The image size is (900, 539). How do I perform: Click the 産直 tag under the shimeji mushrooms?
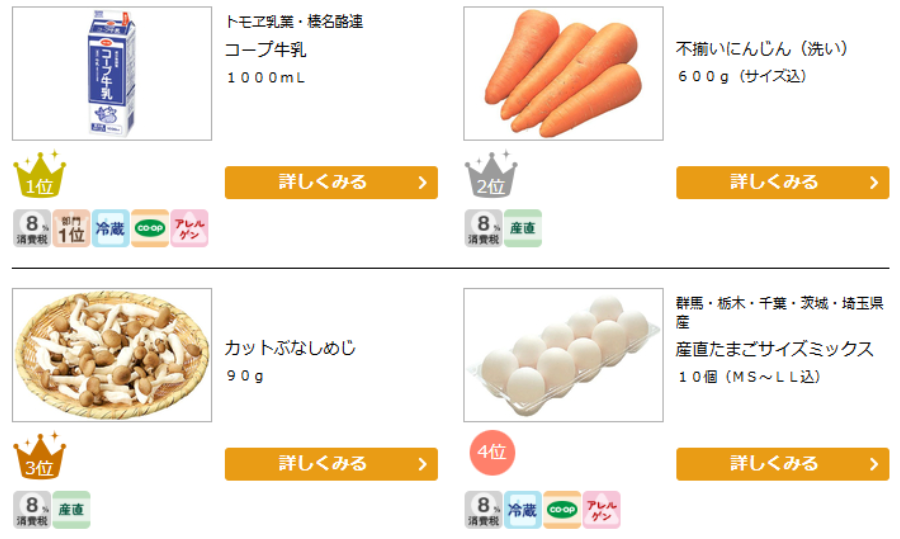[x=71, y=510]
